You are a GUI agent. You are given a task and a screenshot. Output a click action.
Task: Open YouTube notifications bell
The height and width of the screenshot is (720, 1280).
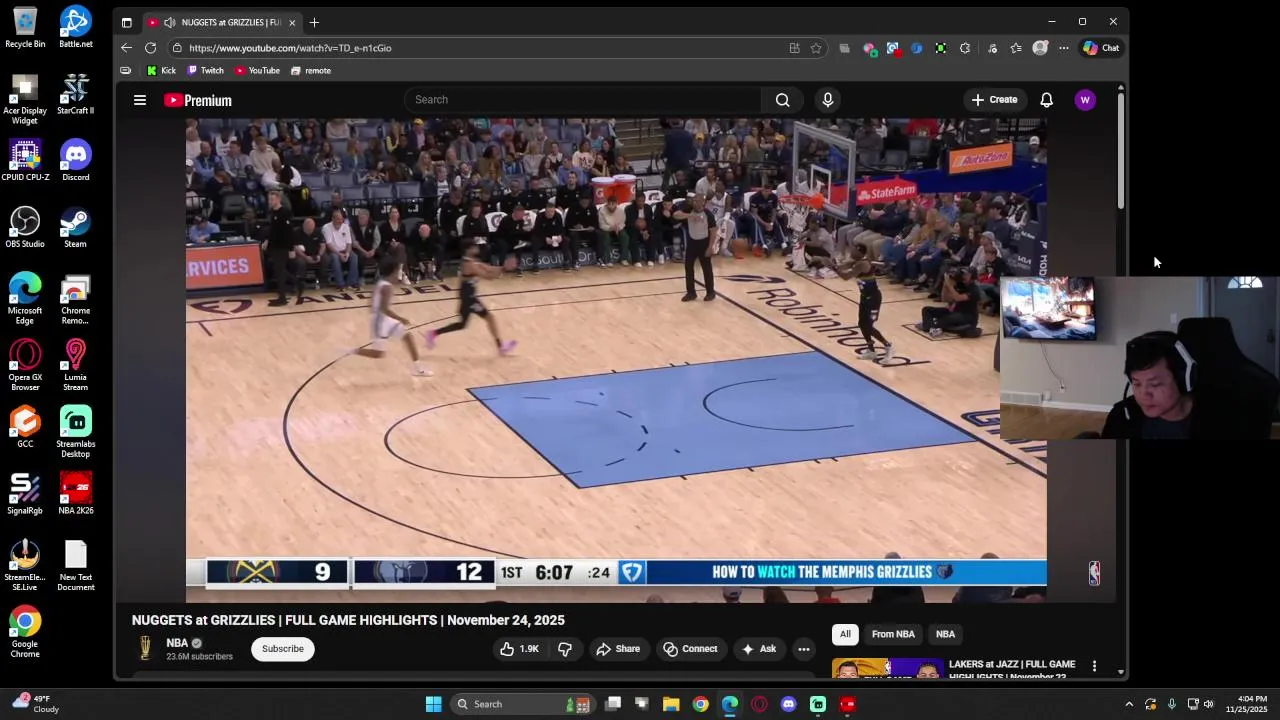(1046, 100)
